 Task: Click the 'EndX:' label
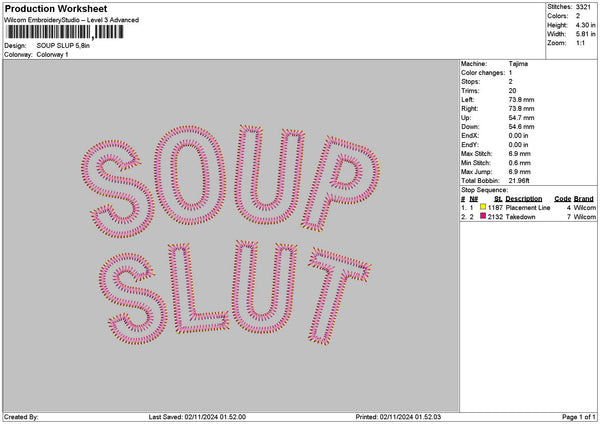(470, 136)
